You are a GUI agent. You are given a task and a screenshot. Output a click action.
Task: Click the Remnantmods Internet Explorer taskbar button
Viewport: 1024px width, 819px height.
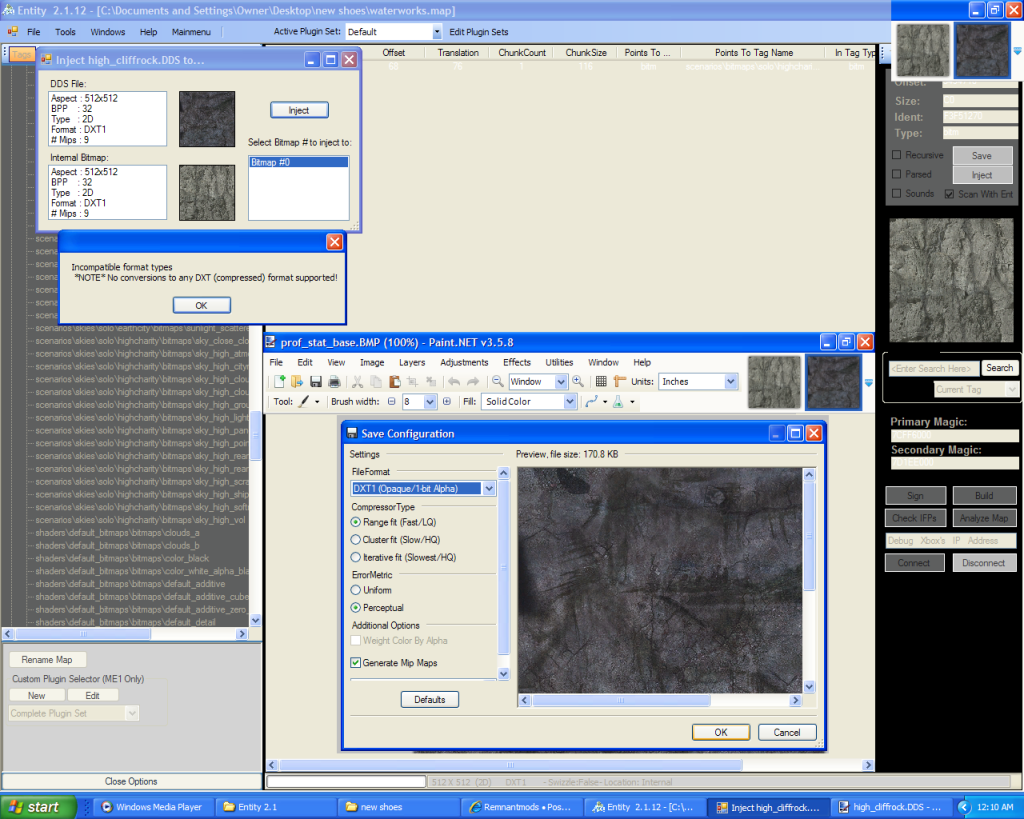[x=520, y=807]
